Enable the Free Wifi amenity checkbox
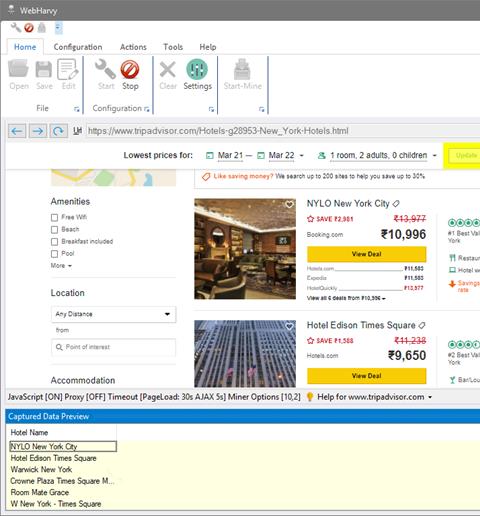 54,218
